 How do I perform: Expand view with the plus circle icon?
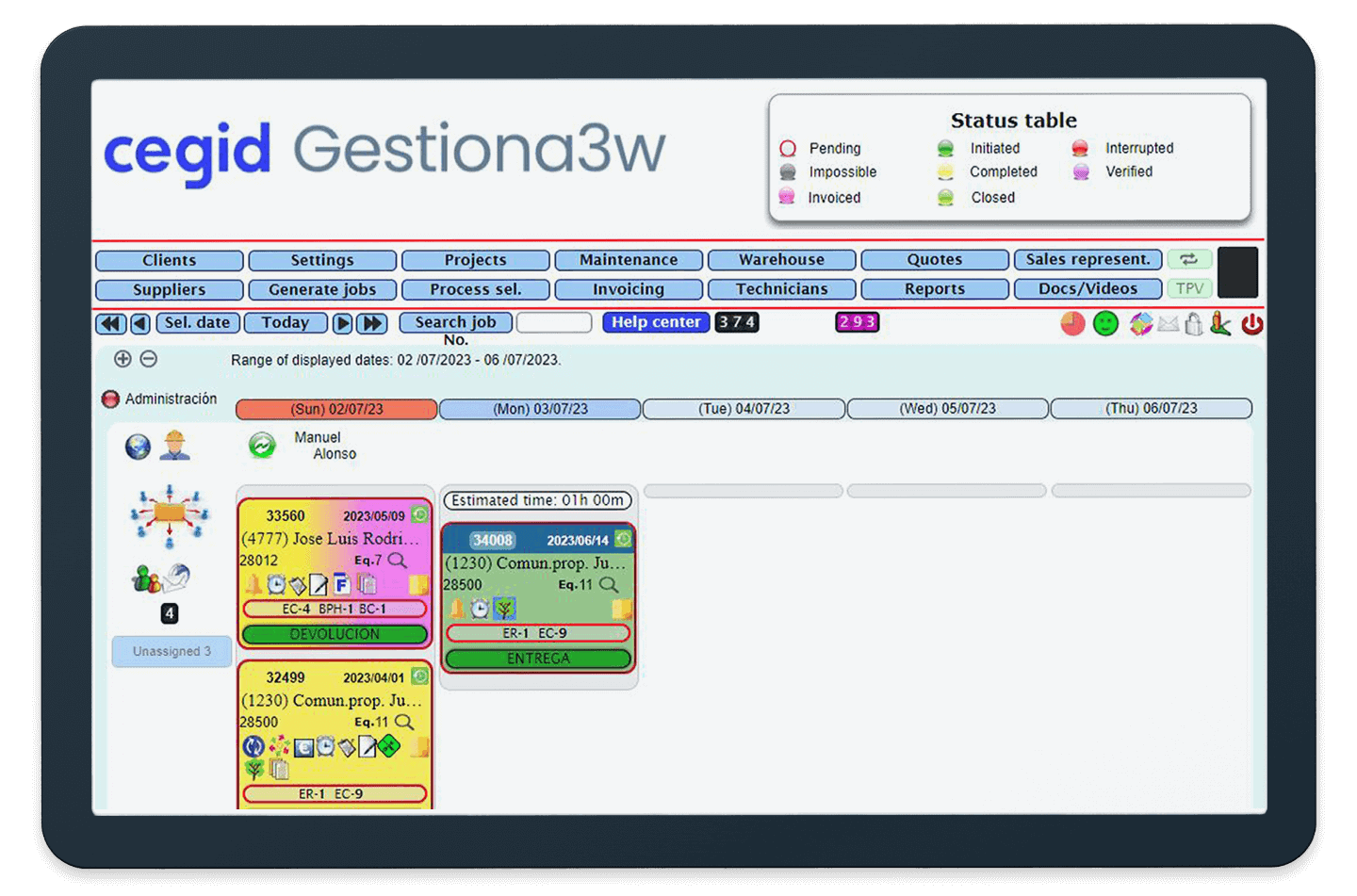coord(123,359)
